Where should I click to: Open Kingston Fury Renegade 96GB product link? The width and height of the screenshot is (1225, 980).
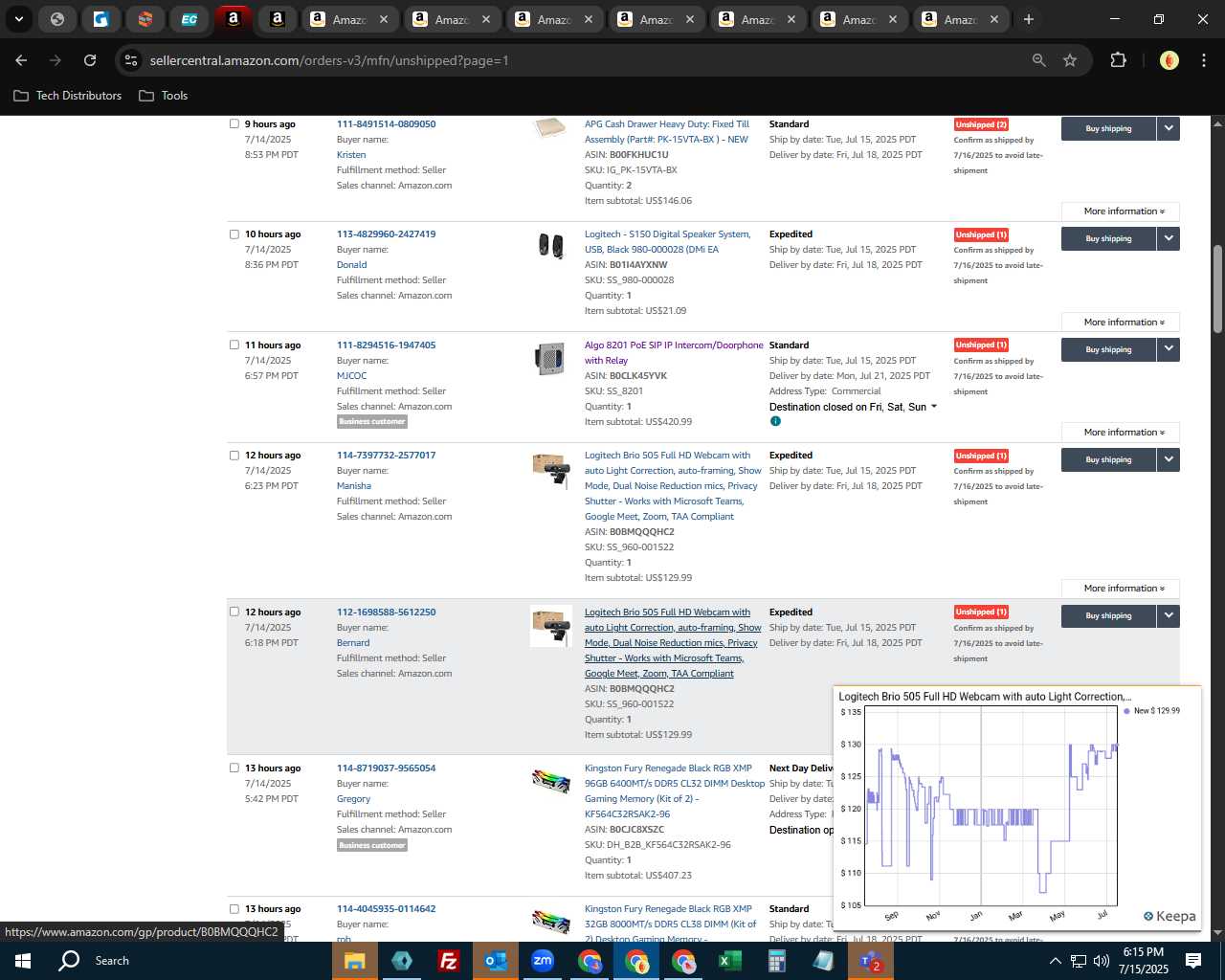674,791
